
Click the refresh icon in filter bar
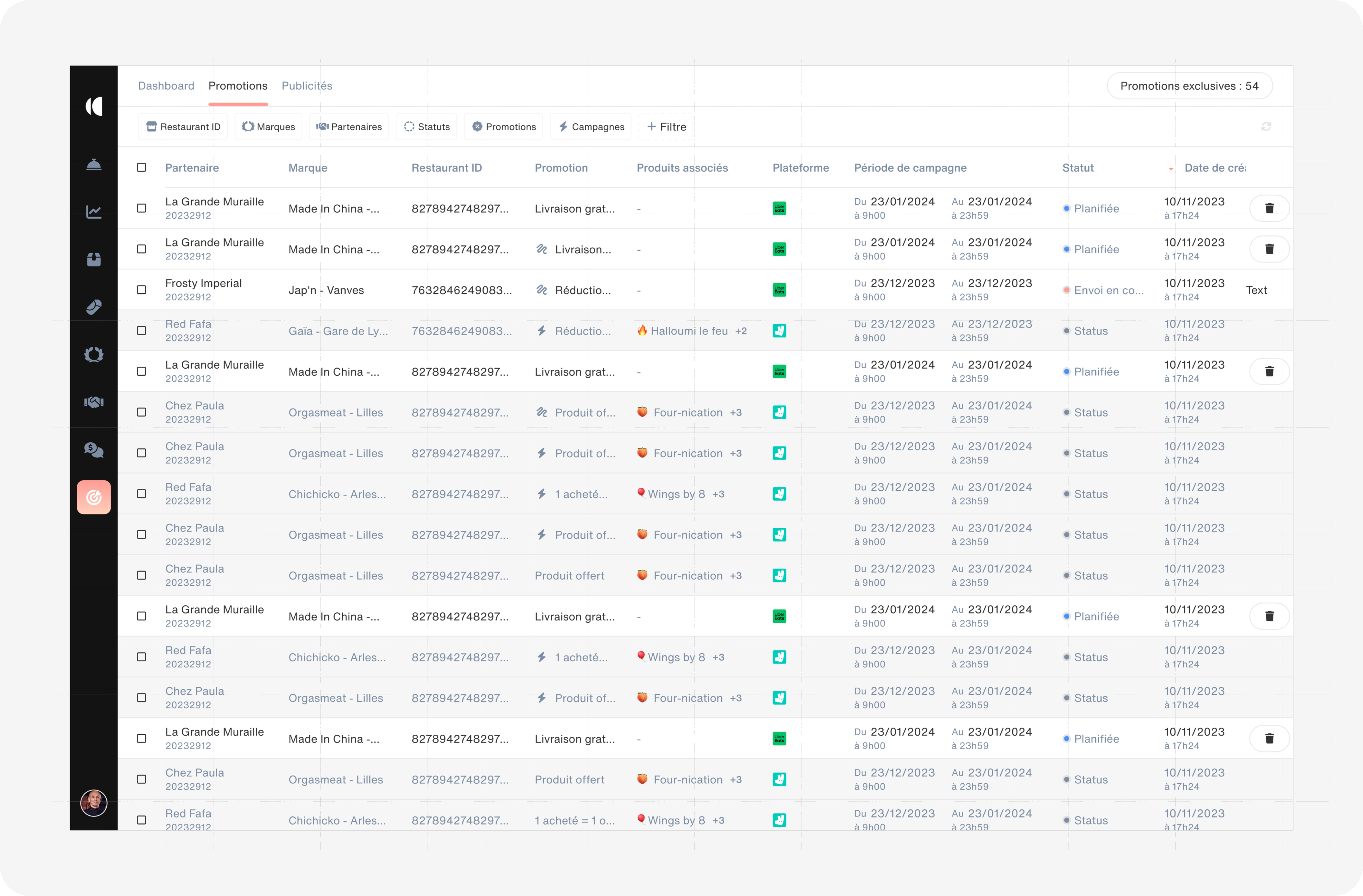pyautogui.click(x=1266, y=127)
